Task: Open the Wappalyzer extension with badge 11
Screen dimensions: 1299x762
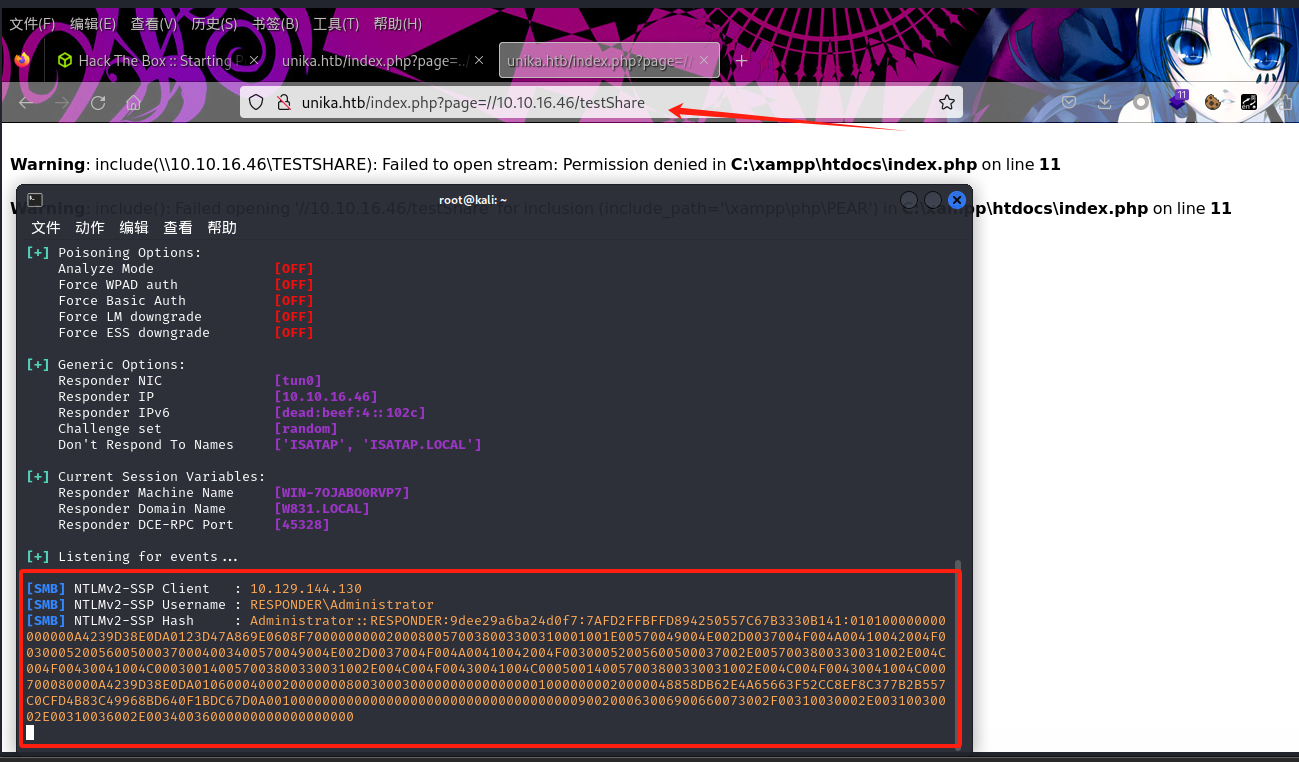Action: tap(1177, 101)
